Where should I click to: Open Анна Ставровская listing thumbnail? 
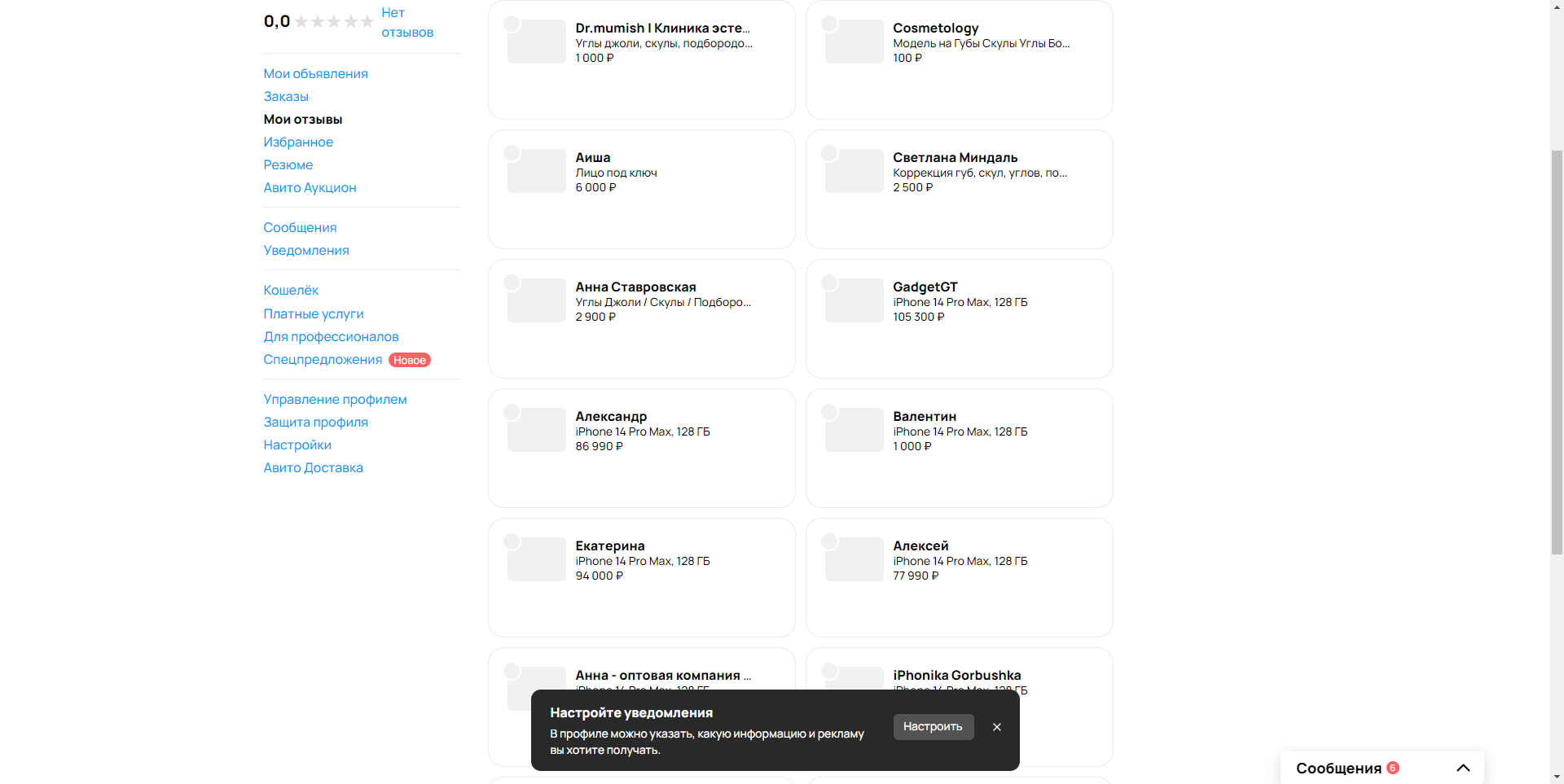[536, 300]
